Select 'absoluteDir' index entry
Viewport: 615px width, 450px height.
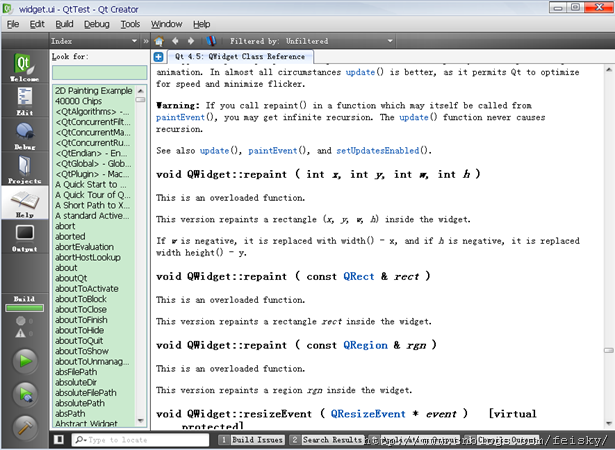coord(94,383)
